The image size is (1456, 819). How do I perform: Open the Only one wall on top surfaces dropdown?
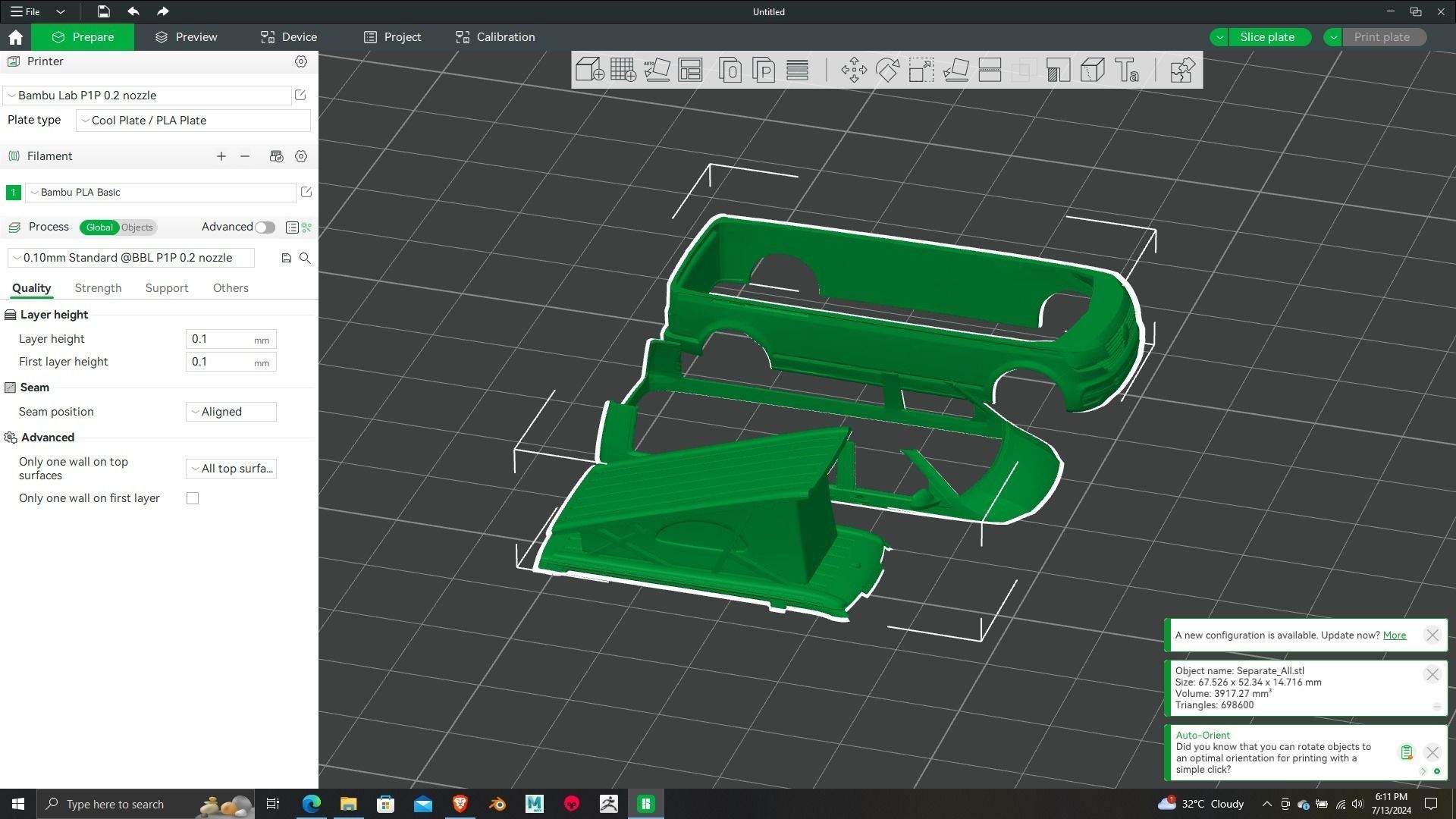[231, 469]
